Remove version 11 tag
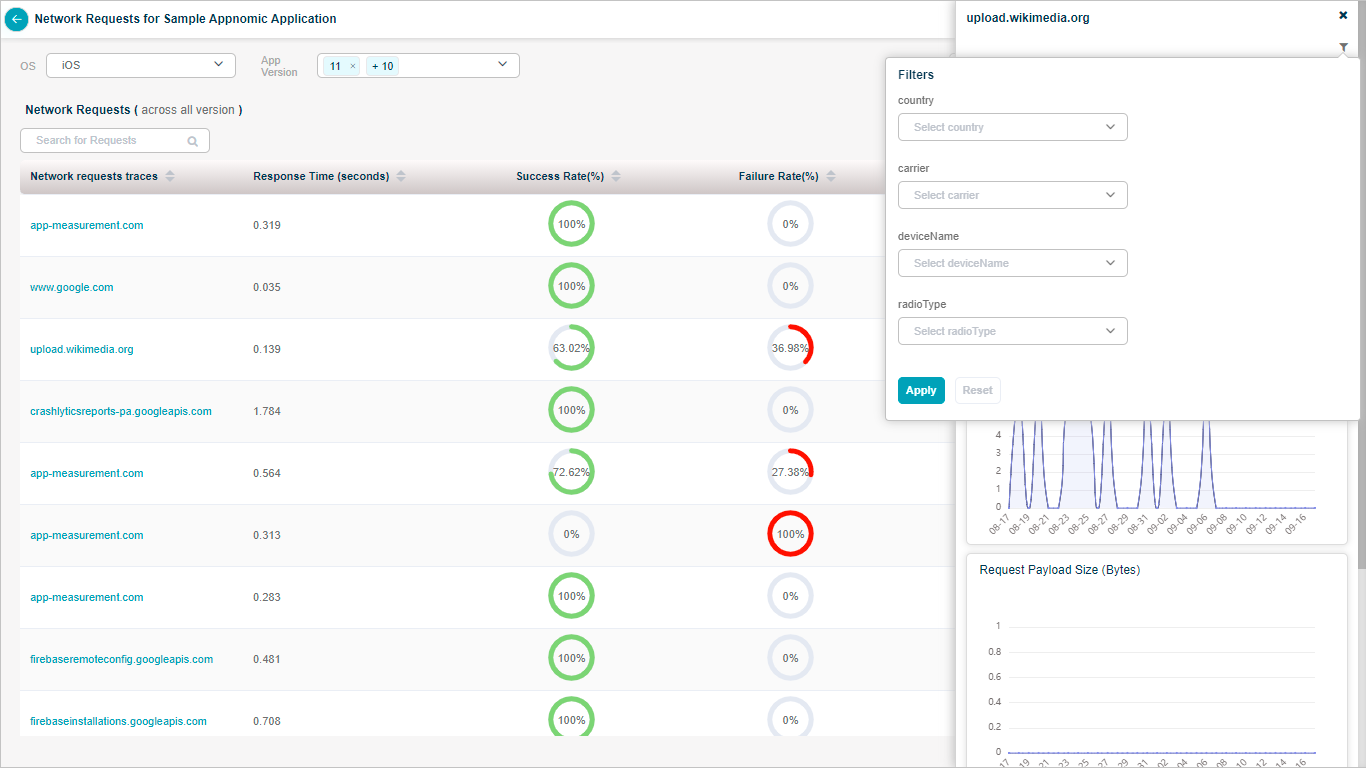Image resolution: width=1366 pixels, height=768 pixels. 352,66
